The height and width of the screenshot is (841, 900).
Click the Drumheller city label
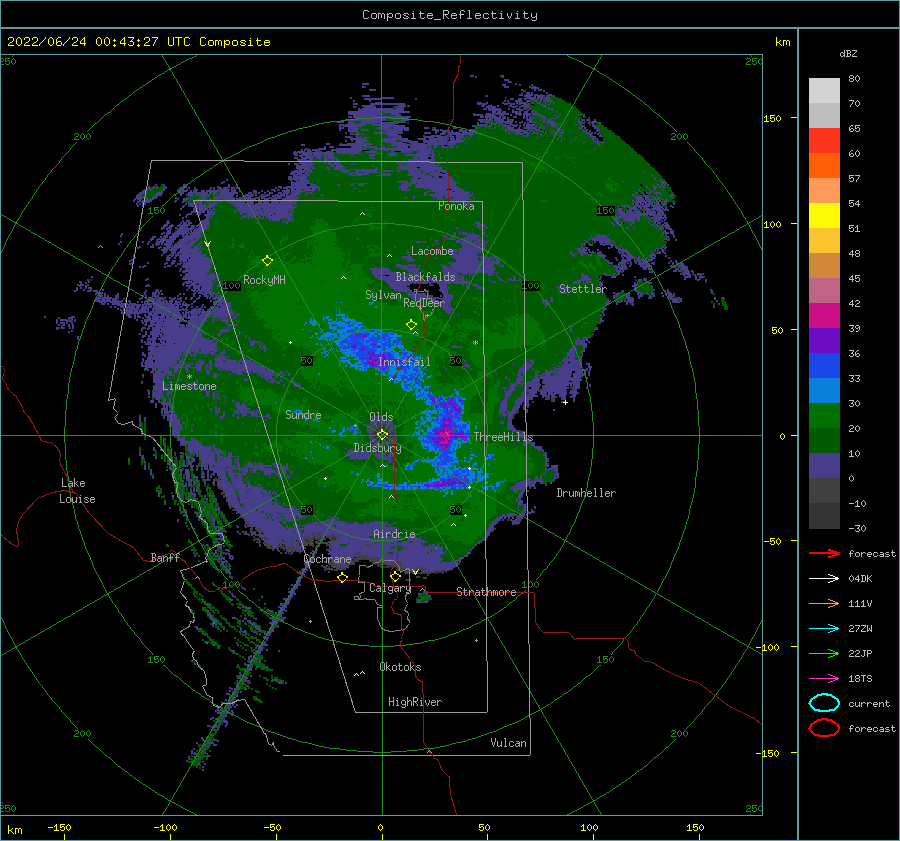point(586,493)
